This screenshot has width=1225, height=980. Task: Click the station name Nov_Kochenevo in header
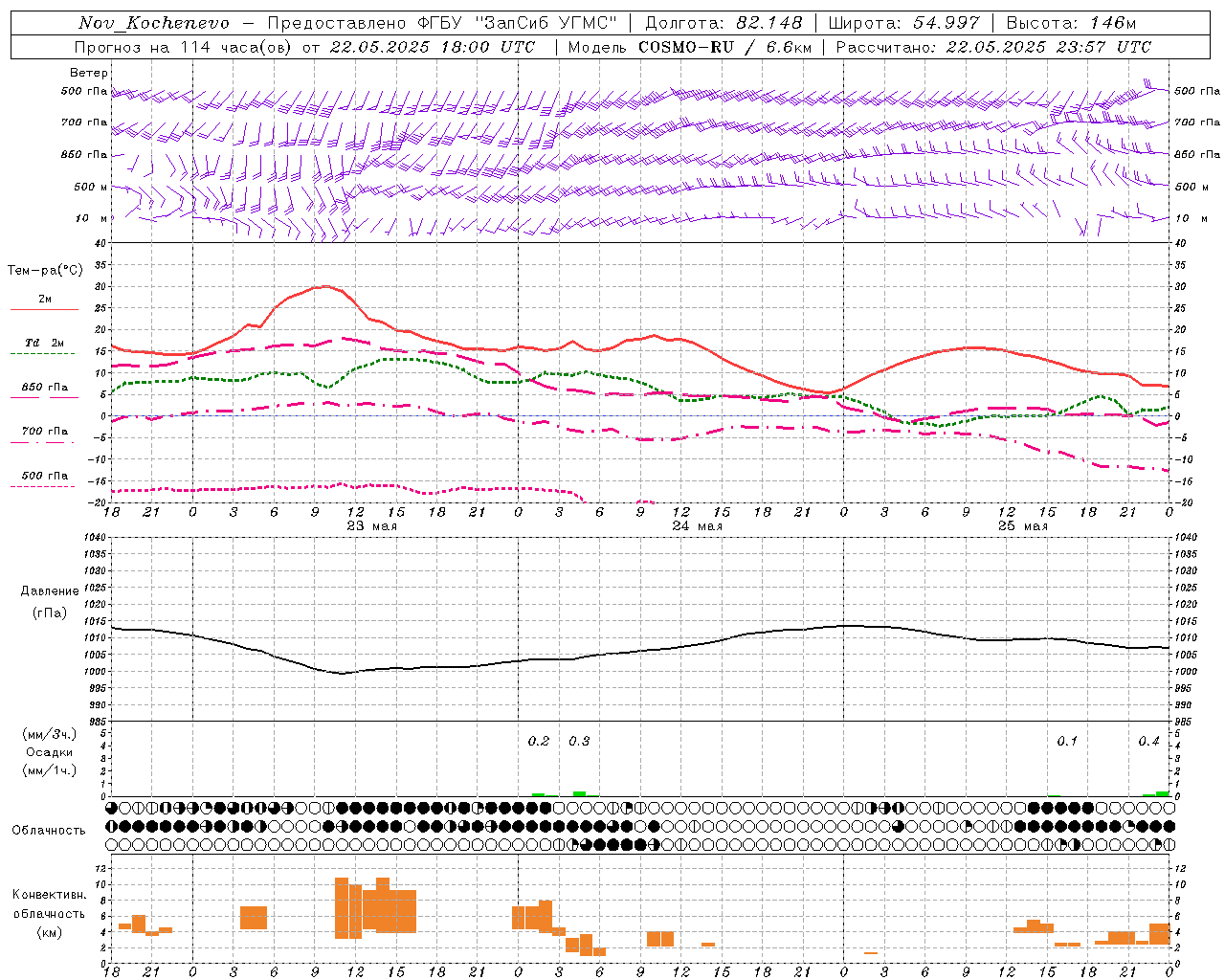154,23
